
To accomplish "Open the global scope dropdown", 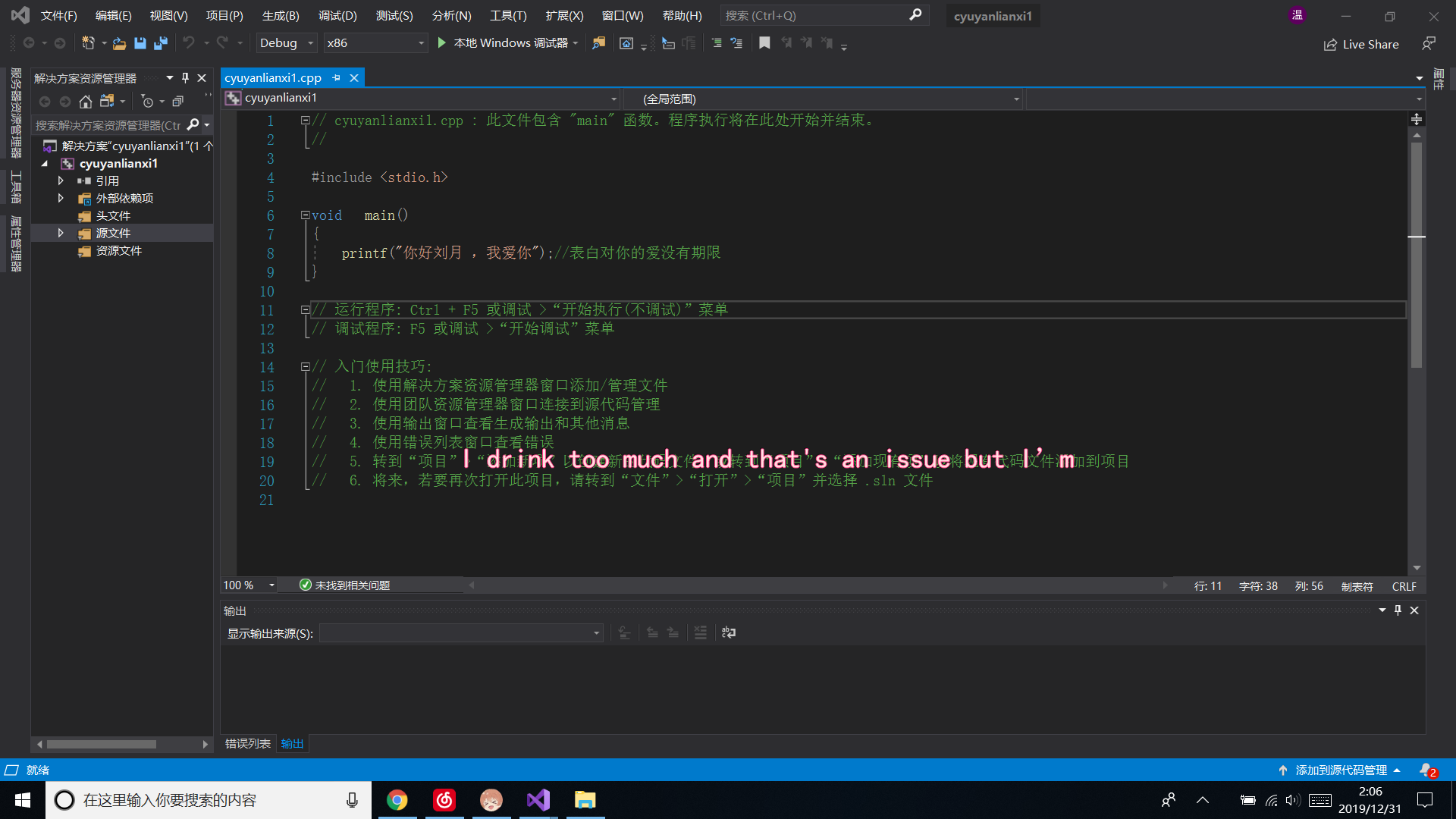I will tap(823, 99).
